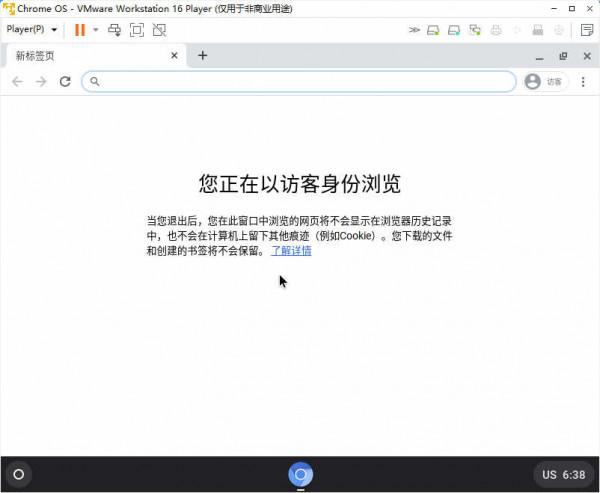Click the greyed sound card device icon
This screenshot has width=600, height=493.
point(517,30)
